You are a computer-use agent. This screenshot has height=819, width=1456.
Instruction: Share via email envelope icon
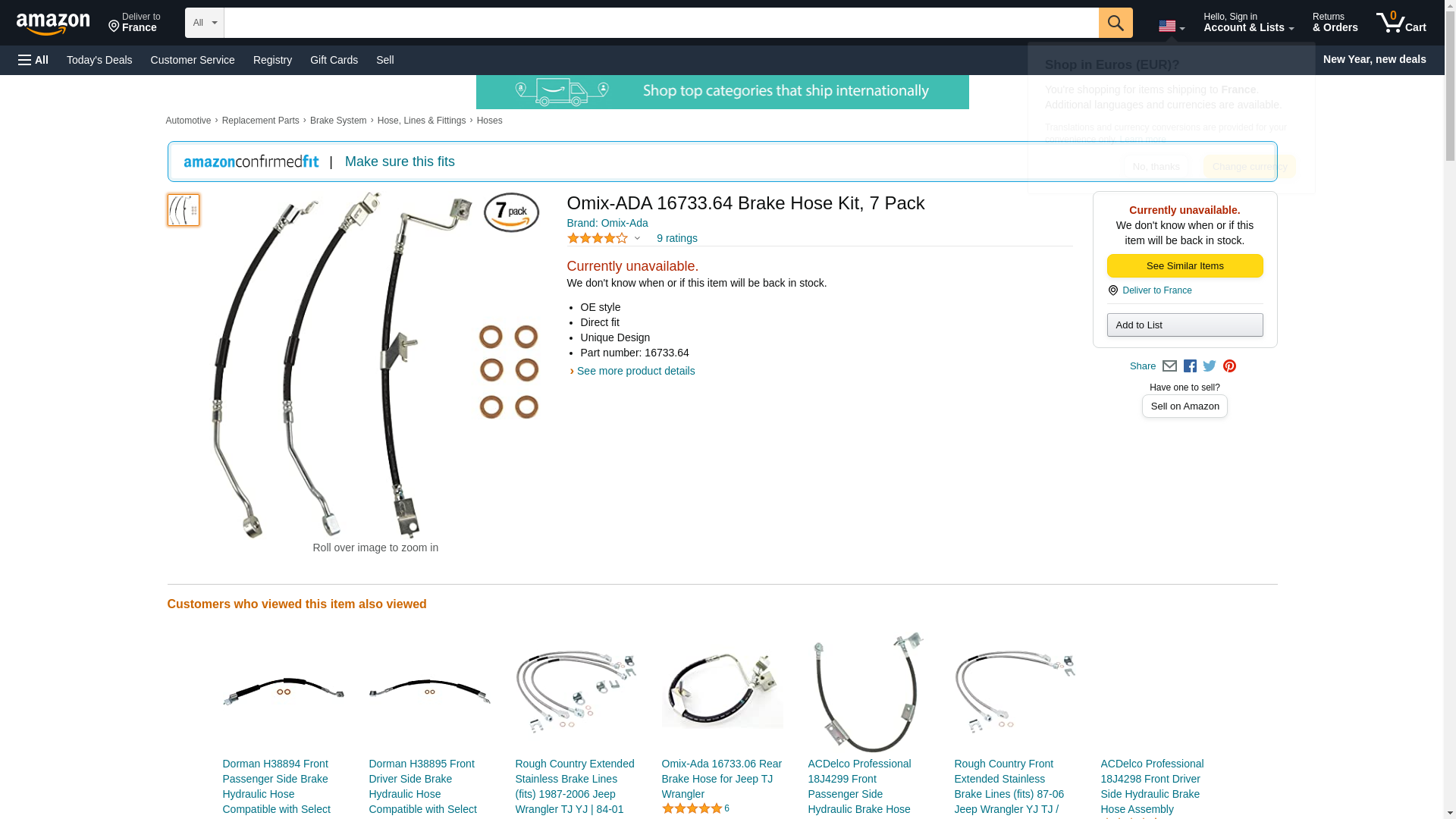1169,366
